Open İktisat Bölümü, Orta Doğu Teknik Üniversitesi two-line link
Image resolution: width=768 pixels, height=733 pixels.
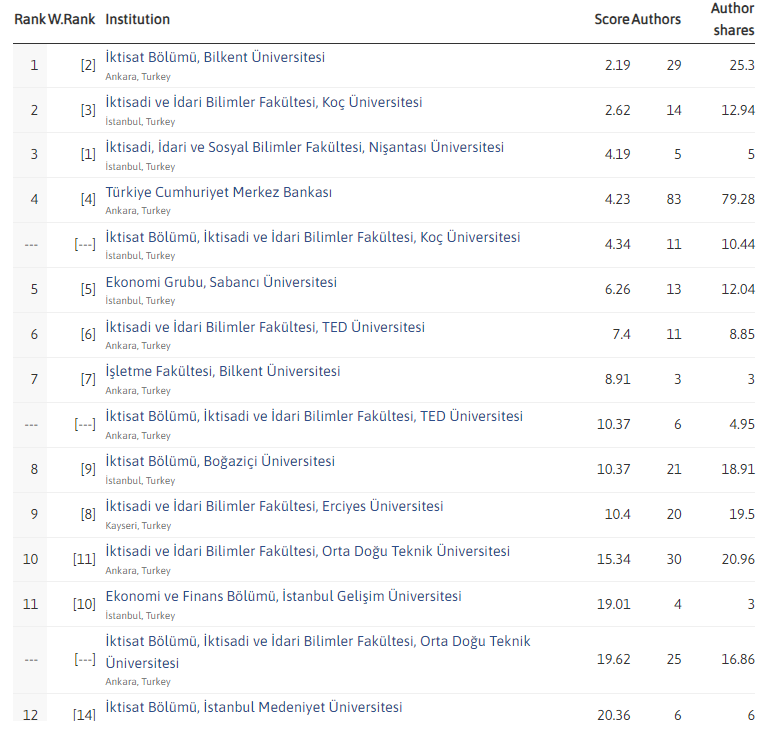pos(318,652)
